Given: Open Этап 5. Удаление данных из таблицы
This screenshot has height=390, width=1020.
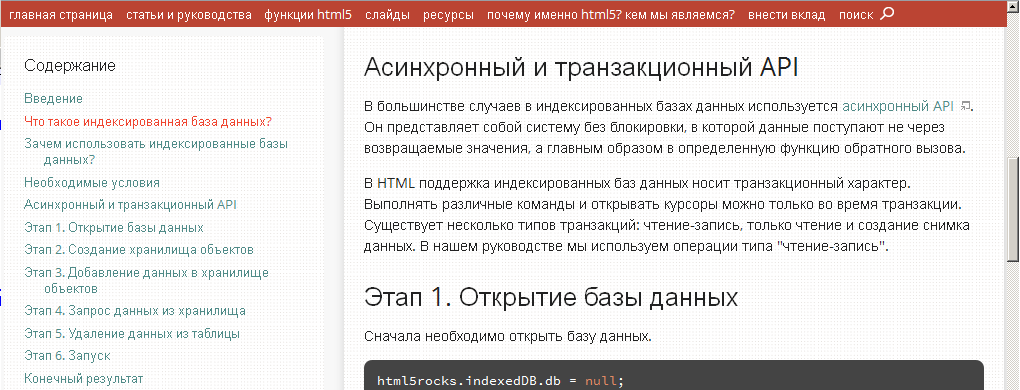Looking at the screenshot, I should (132, 333).
